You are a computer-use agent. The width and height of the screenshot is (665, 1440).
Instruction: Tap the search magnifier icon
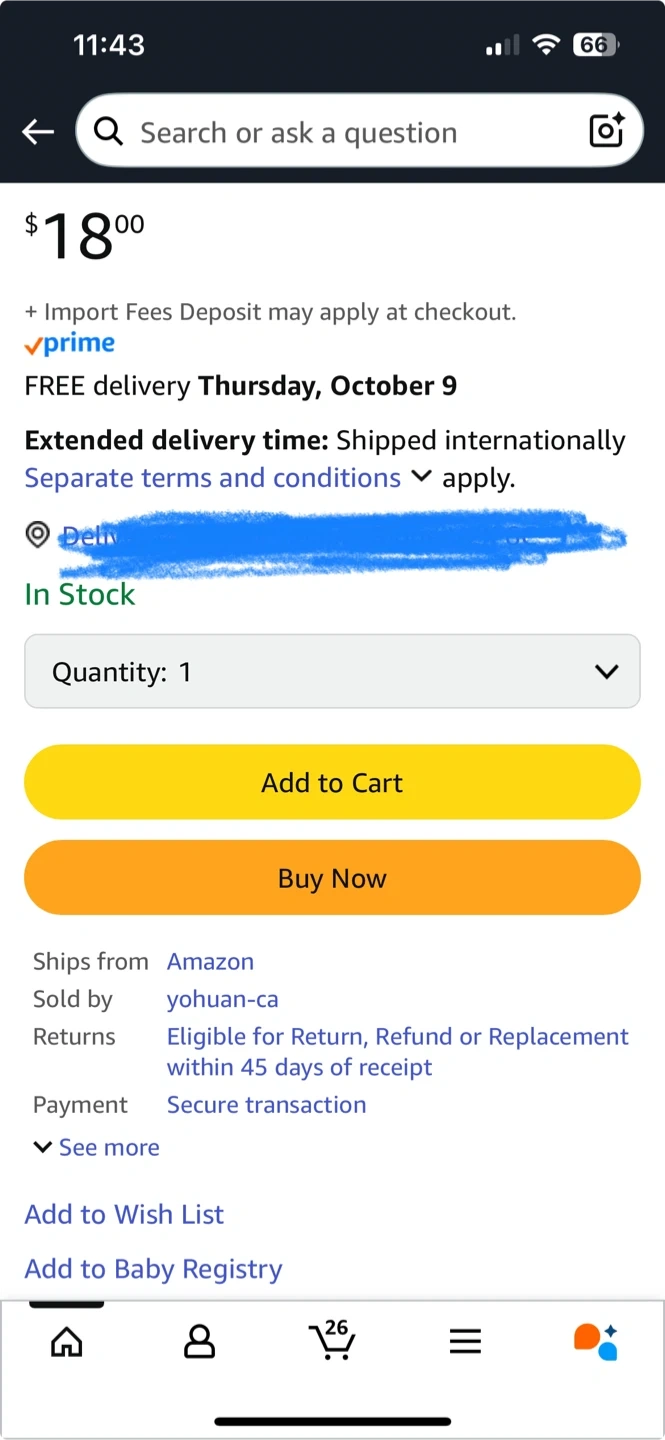point(108,131)
